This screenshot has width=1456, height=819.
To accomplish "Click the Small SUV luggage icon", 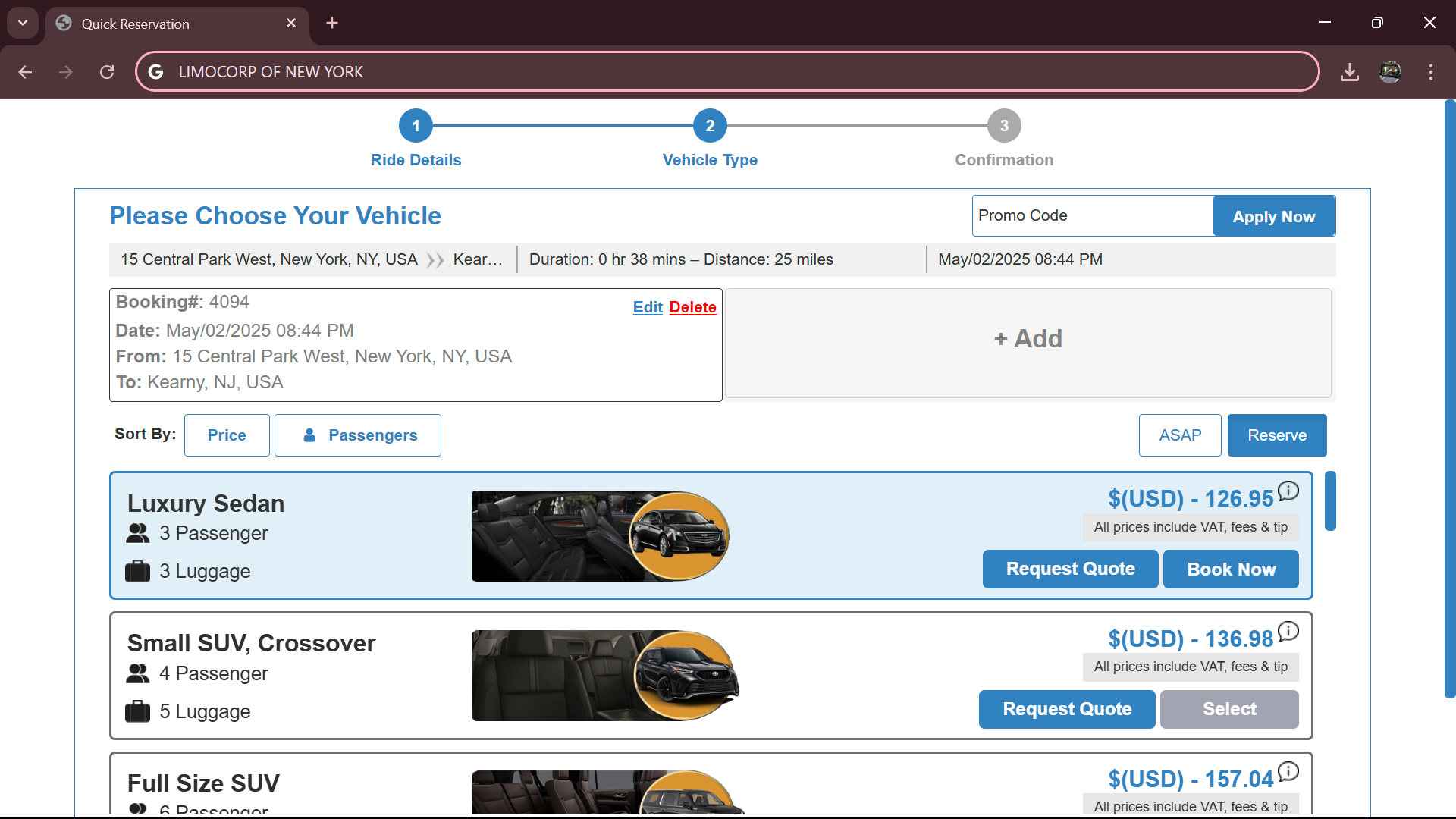I will [137, 711].
